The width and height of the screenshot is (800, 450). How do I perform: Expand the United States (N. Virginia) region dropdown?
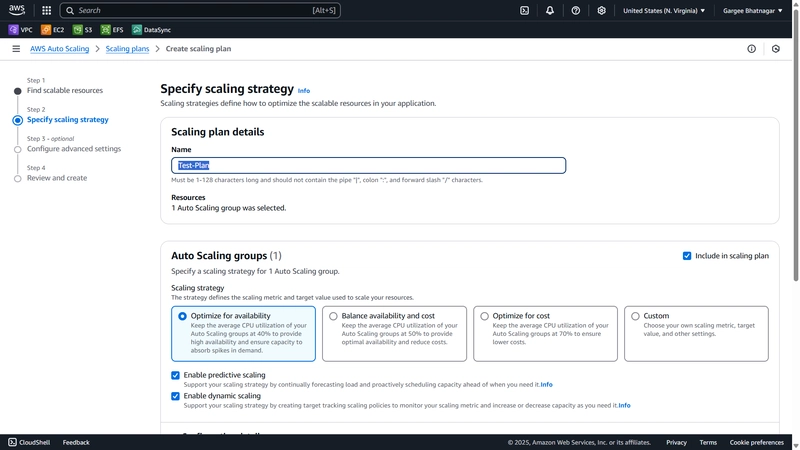coord(664,10)
